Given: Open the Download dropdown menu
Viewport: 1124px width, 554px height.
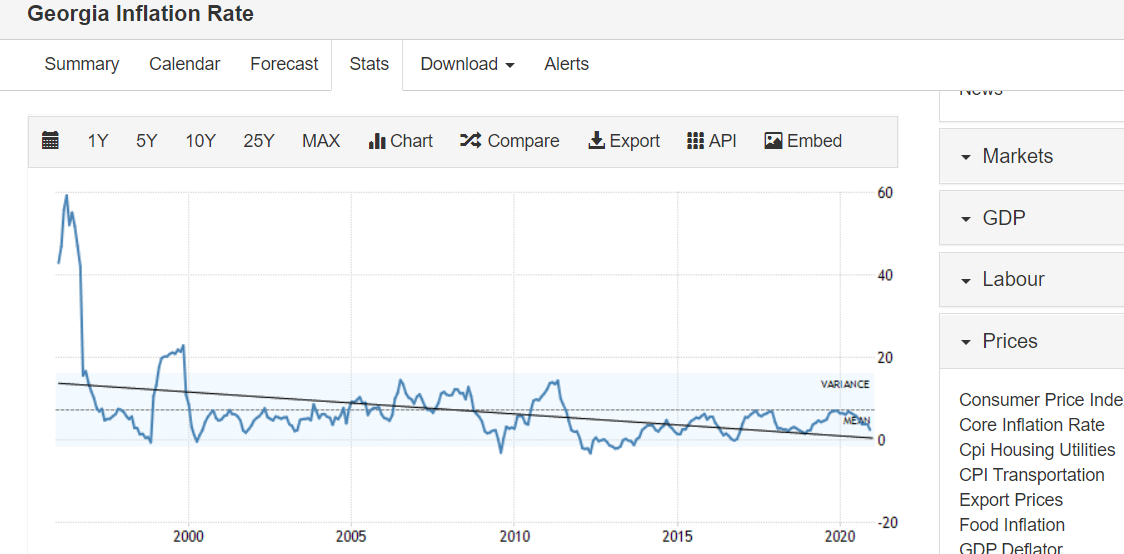Looking at the screenshot, I should tap(467, 64).
